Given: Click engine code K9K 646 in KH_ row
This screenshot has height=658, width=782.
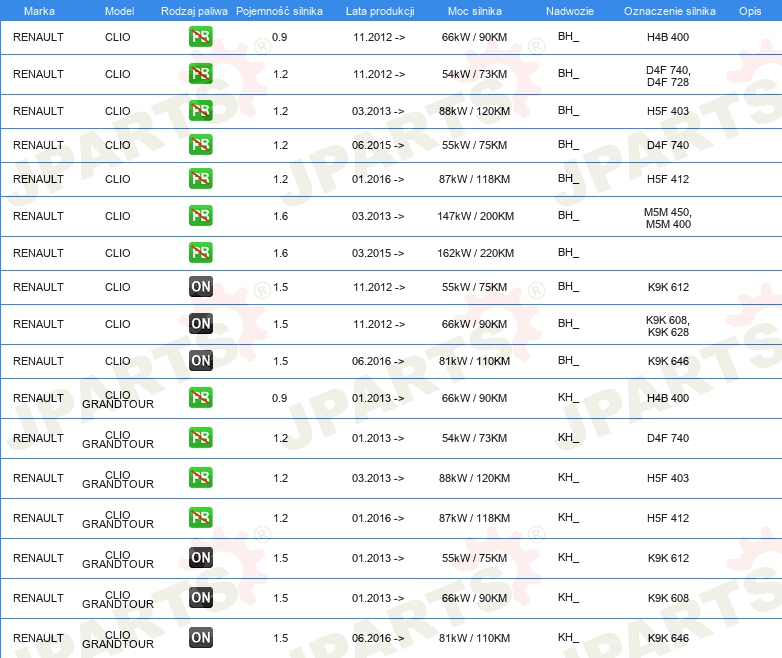Looking at the screenshot, I should [668, 638].
